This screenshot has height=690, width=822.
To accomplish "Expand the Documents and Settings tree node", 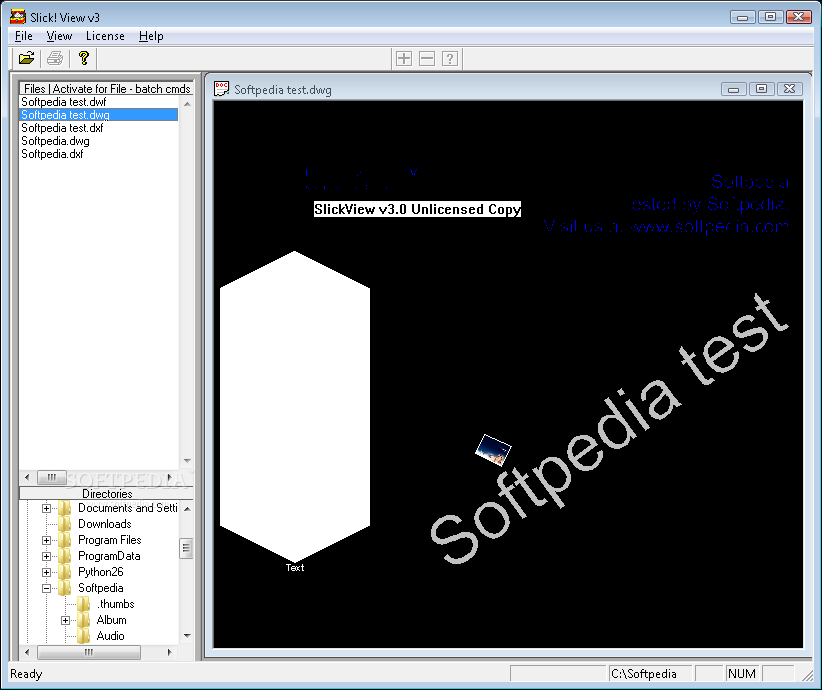I will 46,508.
